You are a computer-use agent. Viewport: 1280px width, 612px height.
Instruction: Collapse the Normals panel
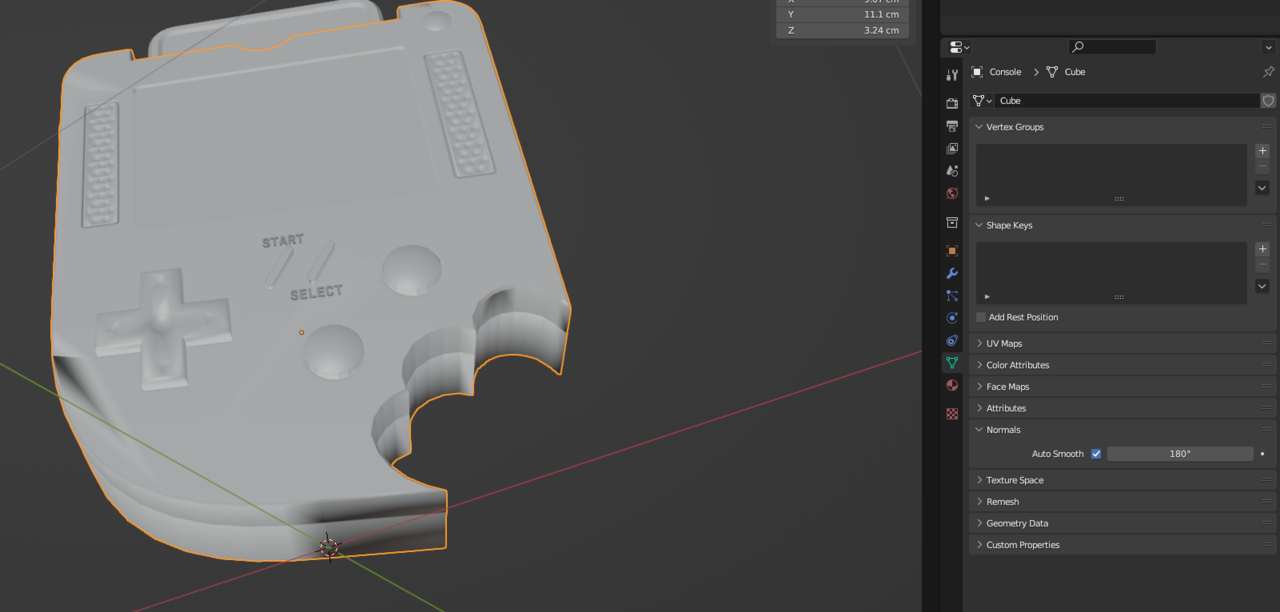tap(979, 430)
